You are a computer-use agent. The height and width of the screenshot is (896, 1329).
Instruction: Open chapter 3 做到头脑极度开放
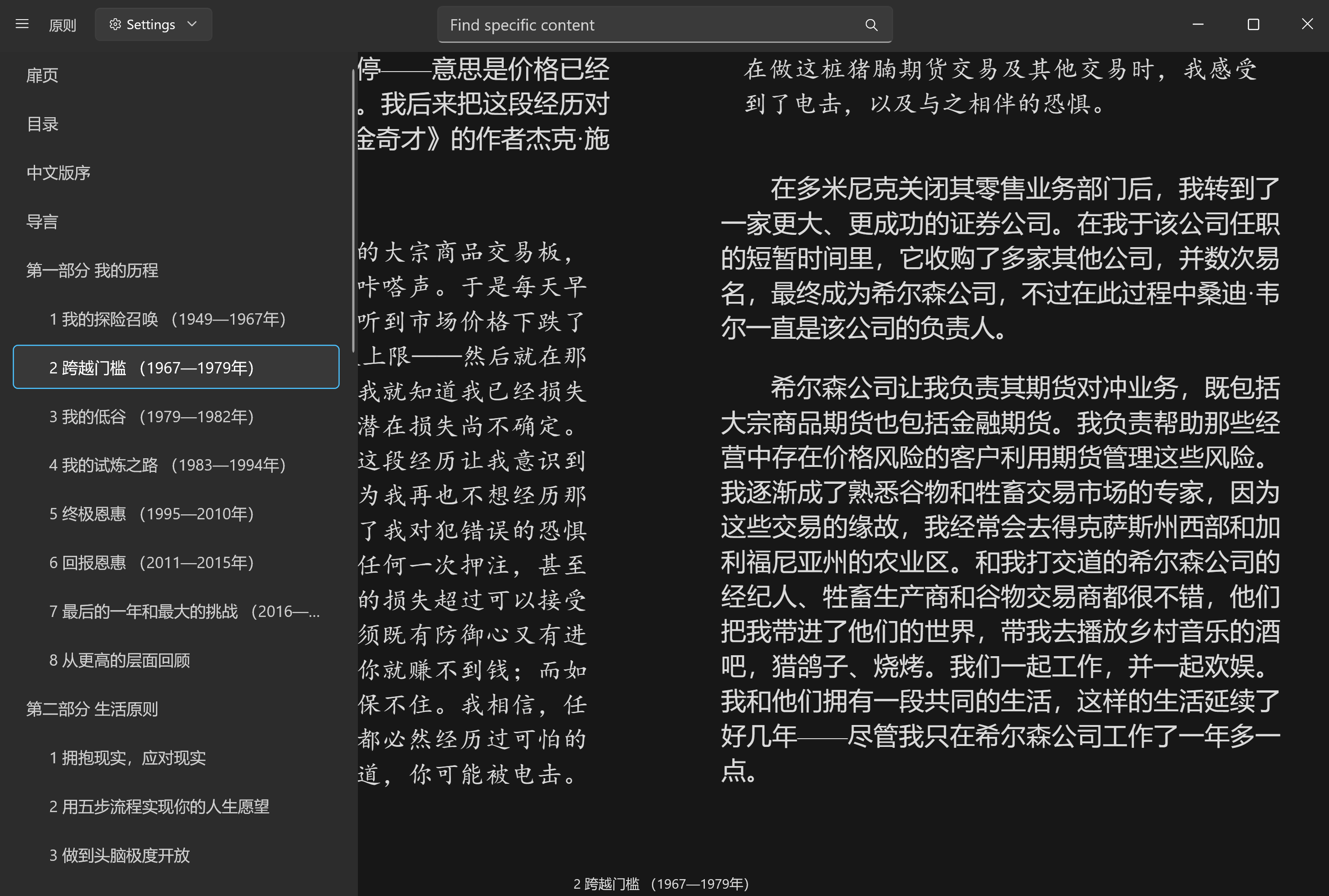pyautogui.click(x=176, y=855)
